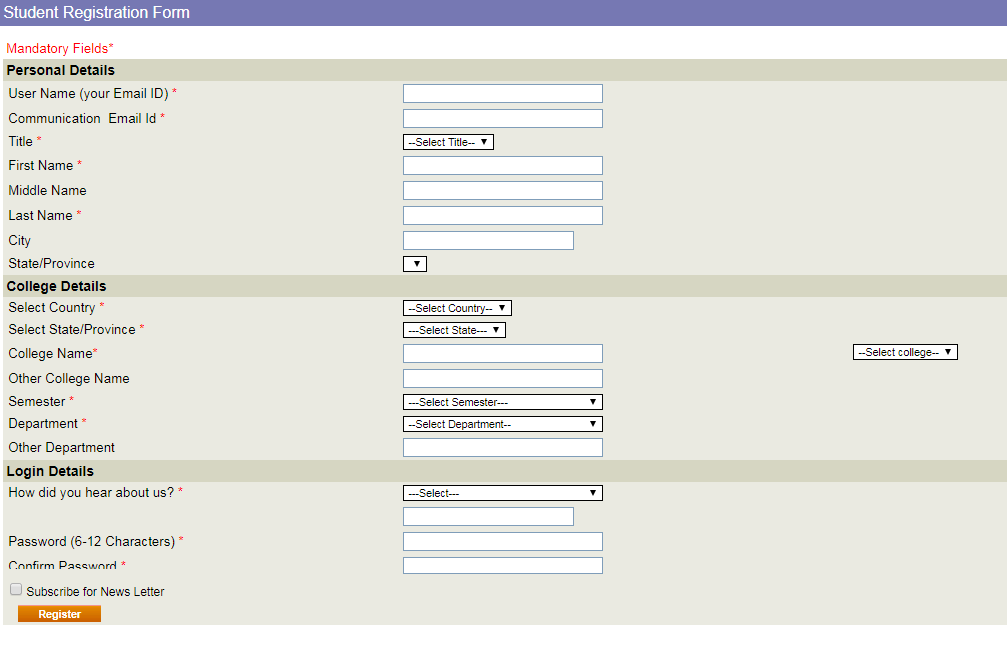
Task: Click the Password (6-12 Characters) field
Action: 502,542
